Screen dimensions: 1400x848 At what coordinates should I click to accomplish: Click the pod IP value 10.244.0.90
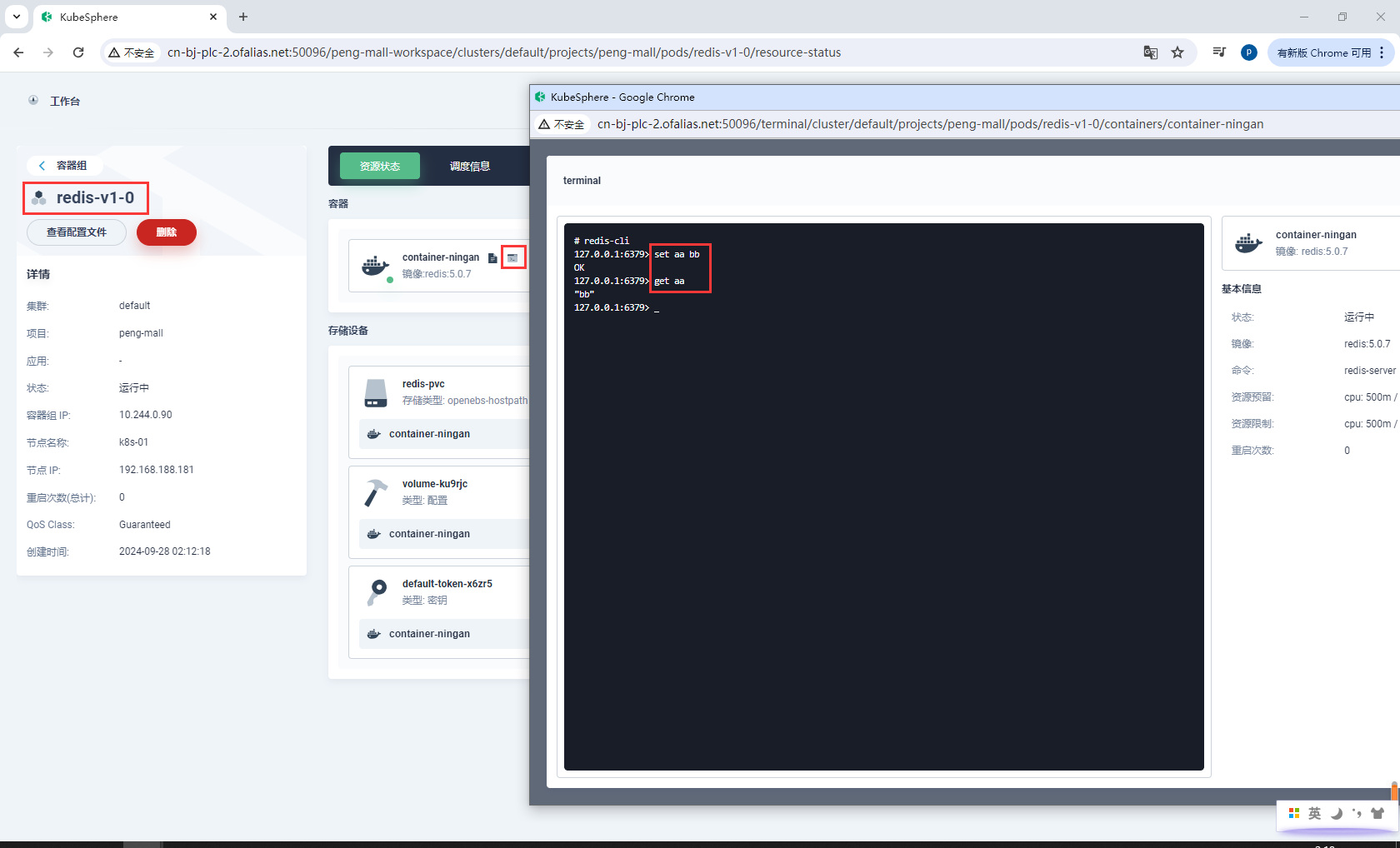click(146, 415)
